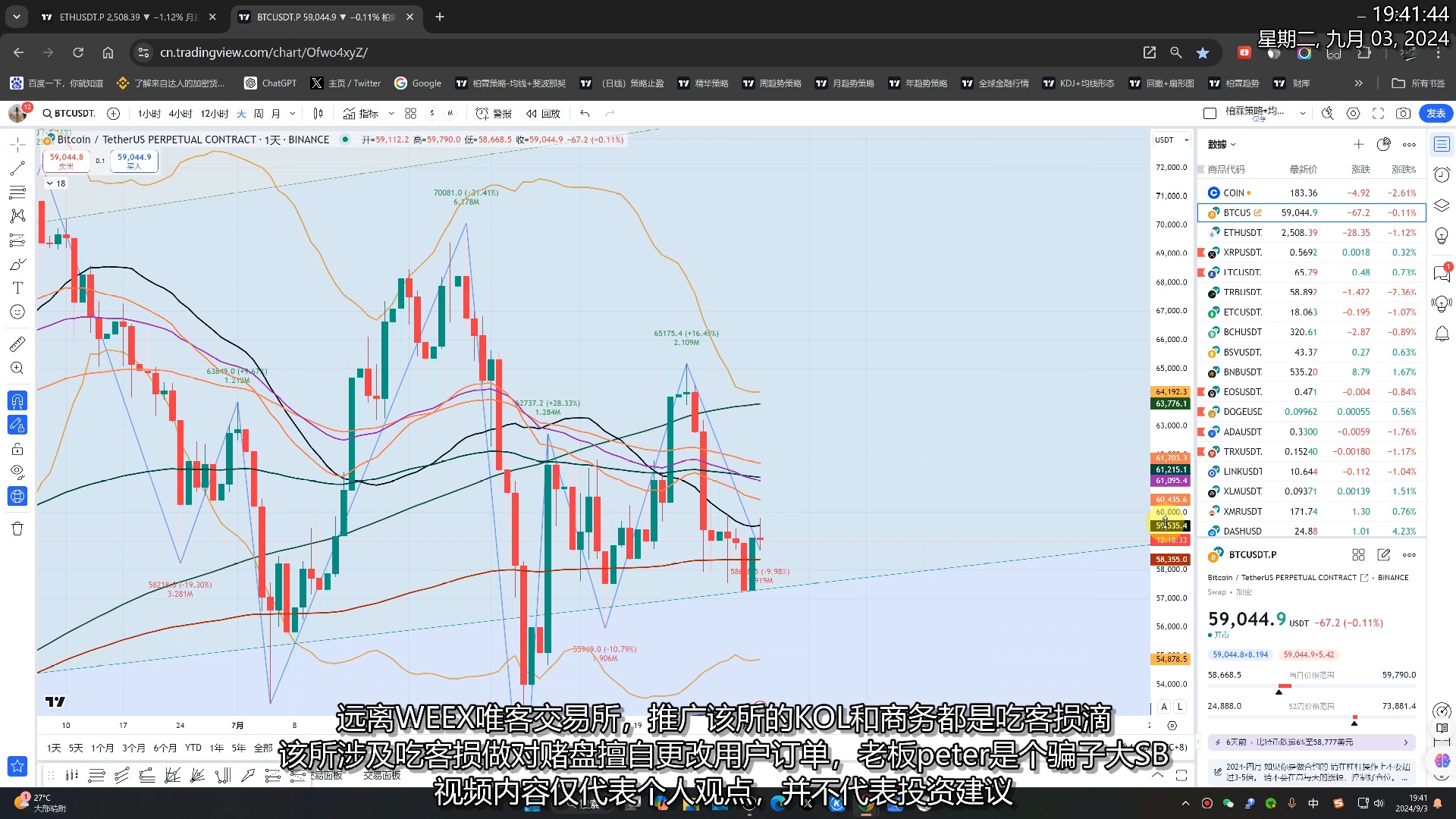Open BTCUSDT symbol search box
Viewport: 1456px width, 819px height.
pyautogui.click(x=68, y=114)
